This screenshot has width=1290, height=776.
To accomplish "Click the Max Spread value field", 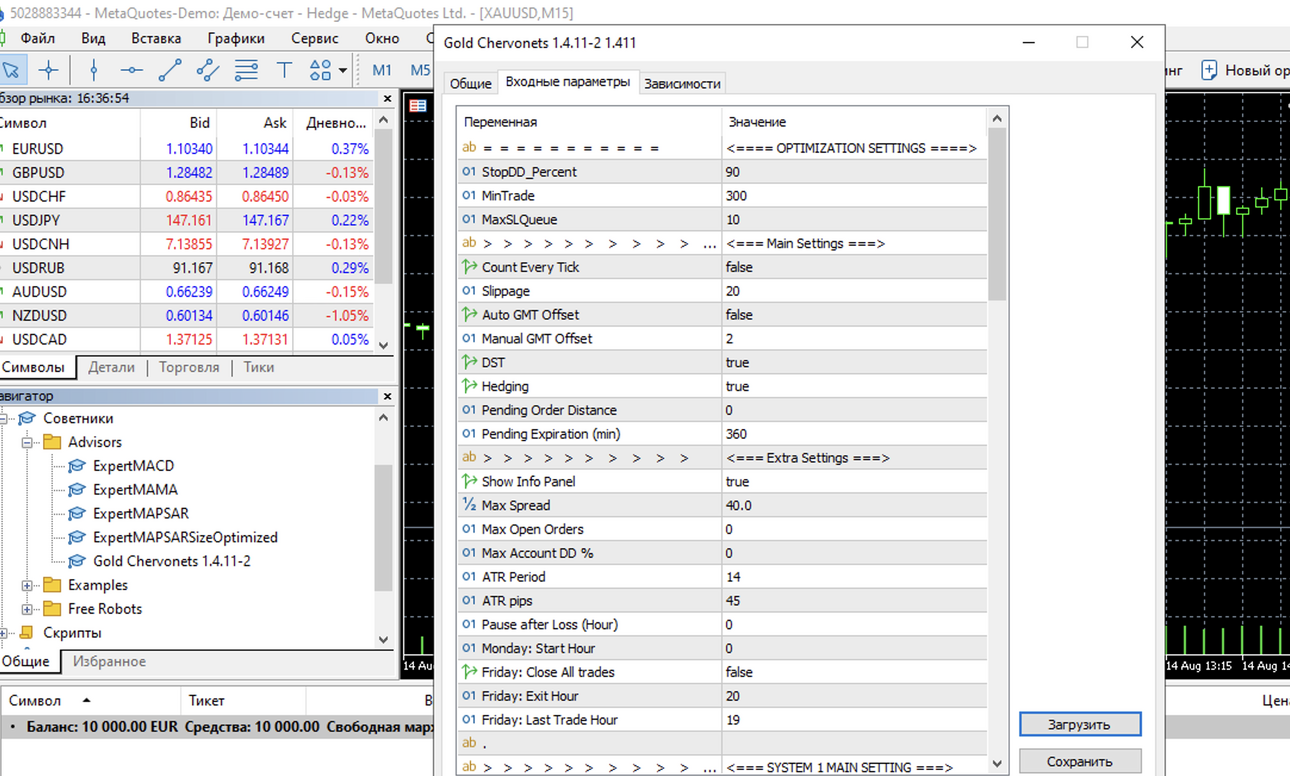I will click(853, 505).
